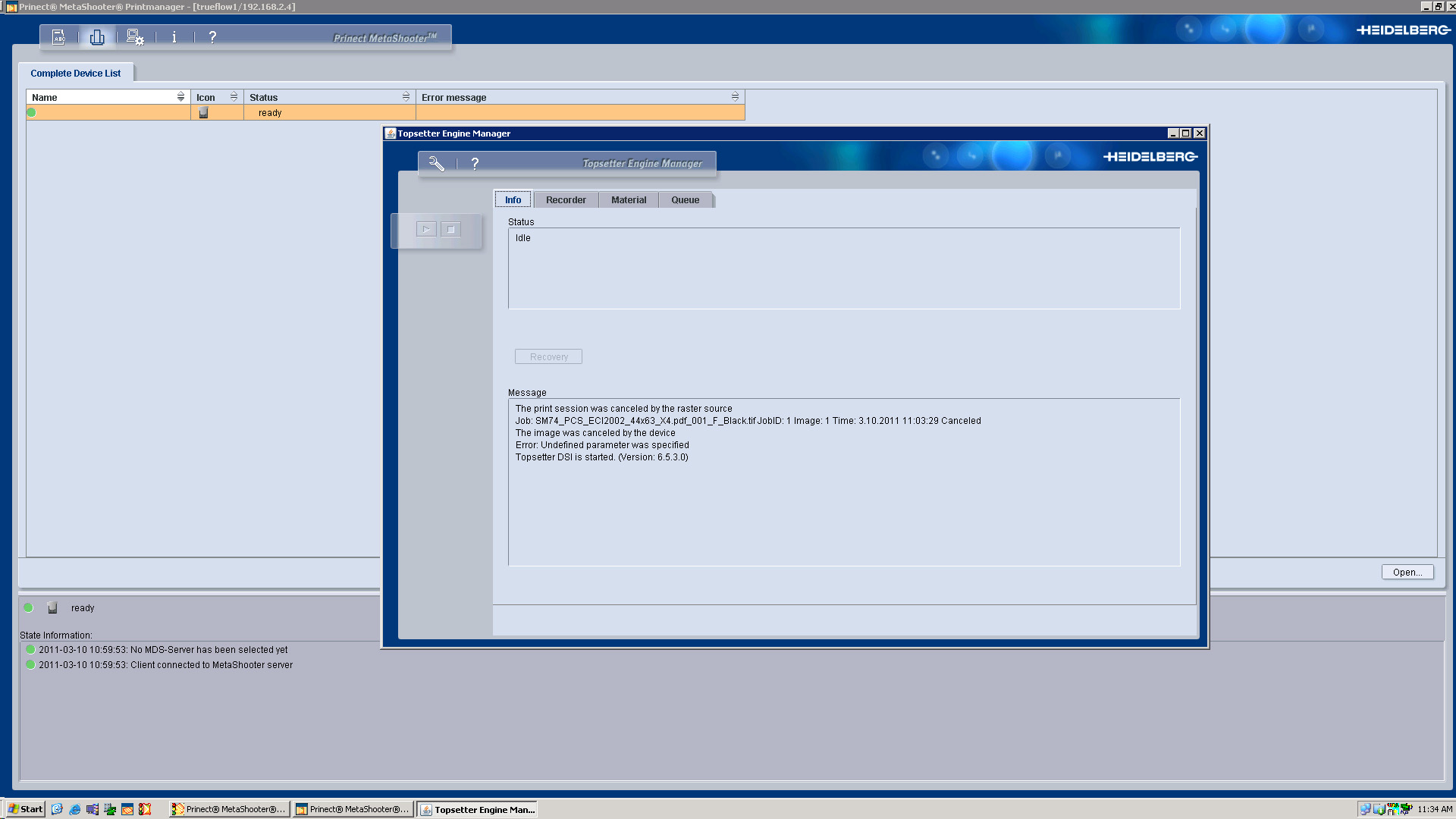Click the green HP device tray icon
The width and height of the screenshot is (1456, 819).
(1406, 809)
